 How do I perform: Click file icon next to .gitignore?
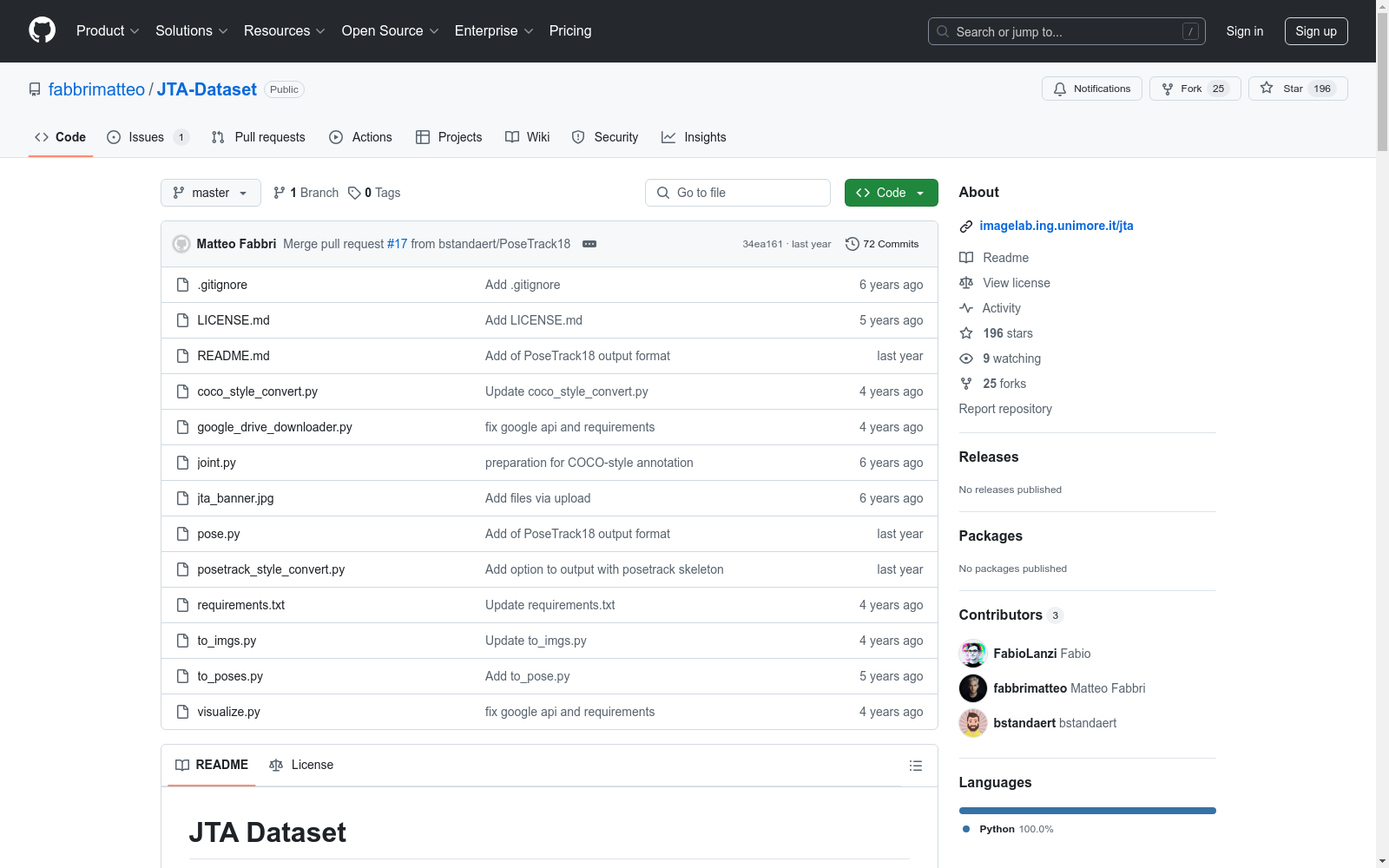click(182, 285)
